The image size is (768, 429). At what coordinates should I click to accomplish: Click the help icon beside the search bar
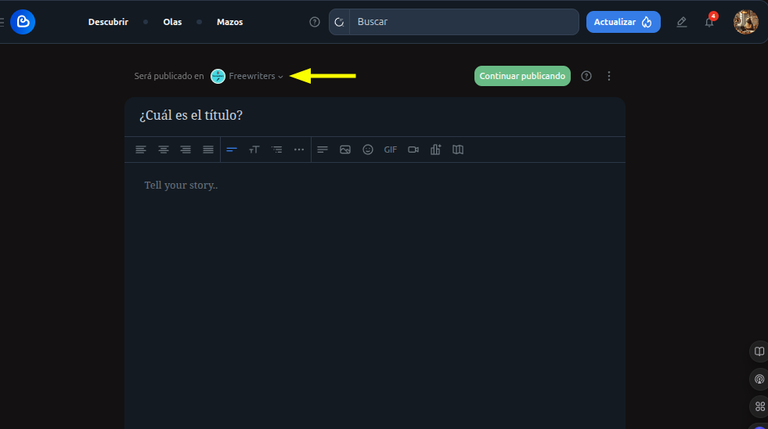click(314, 22)
